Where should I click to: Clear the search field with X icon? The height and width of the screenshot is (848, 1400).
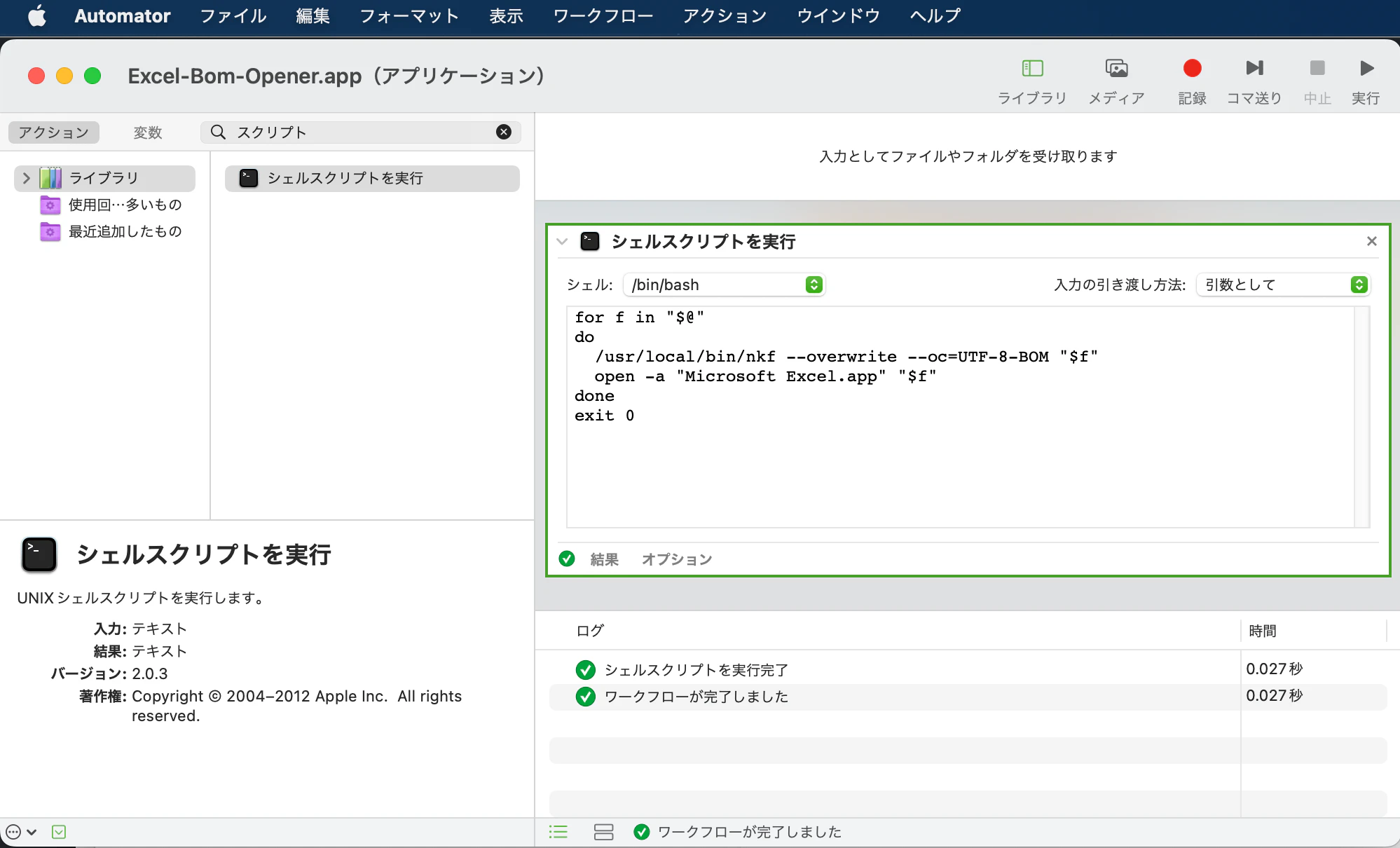[x=503, y=132]
